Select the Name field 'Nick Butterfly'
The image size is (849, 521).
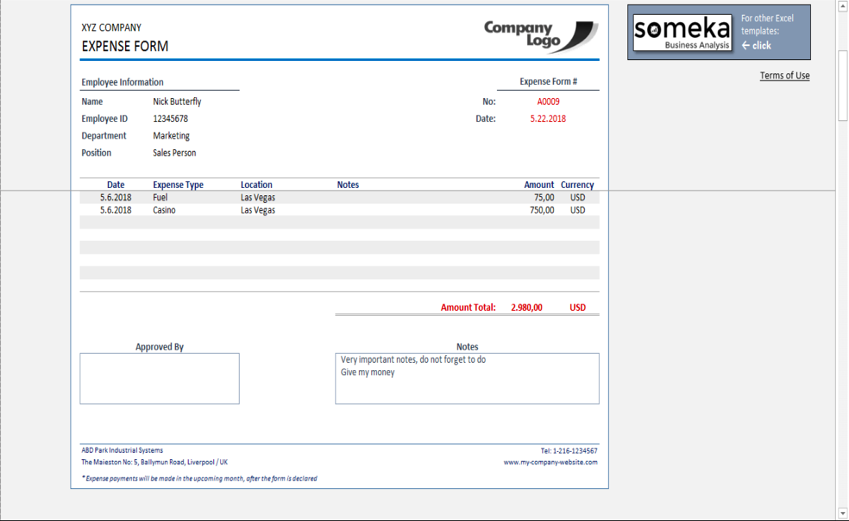[x=177, y=102]
